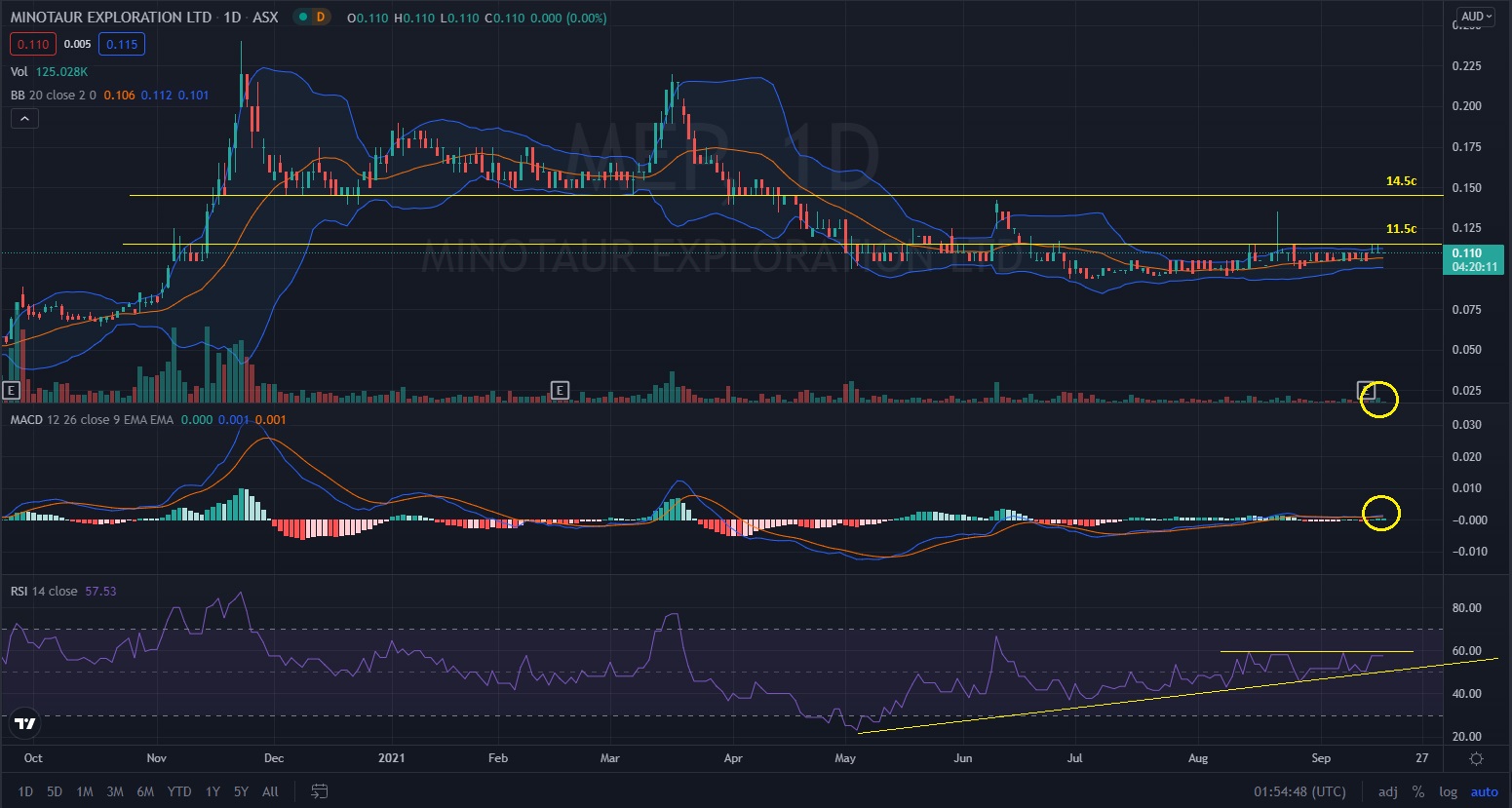Click the MINOTAUR EXPLORATION LTD symbol title
The height and width of the screenshot is (808, 1512).
pos(111,18)
